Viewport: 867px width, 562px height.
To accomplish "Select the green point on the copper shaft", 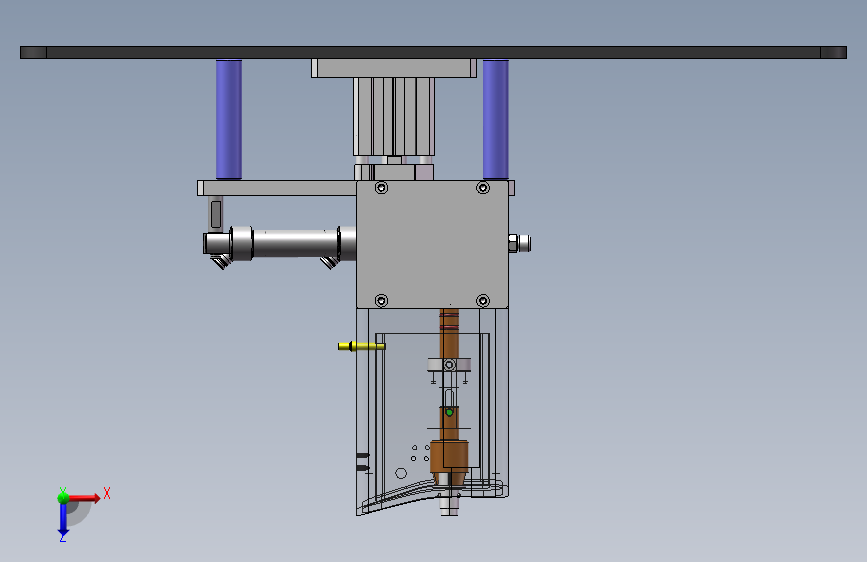I will click(x=450, y=413).
